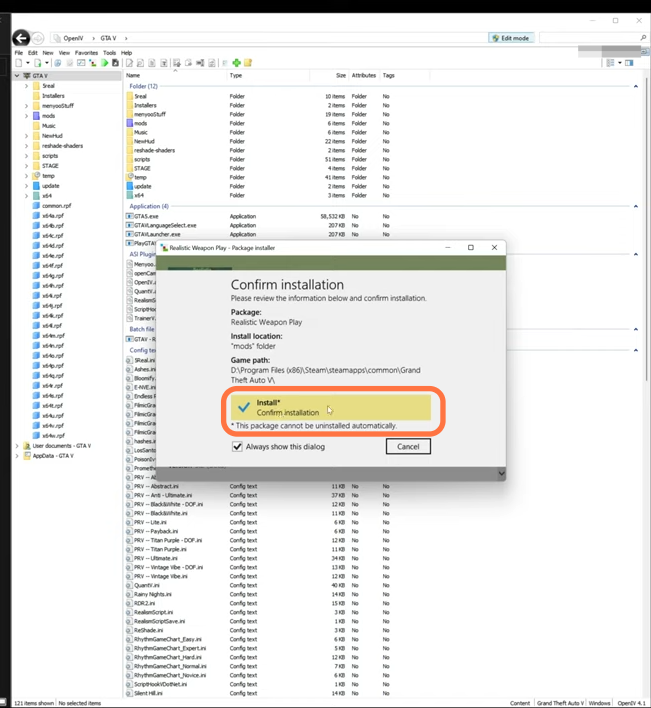Select GTAVLanguageSelect.exe in file list
Screen dimensions: 651x708
[x=165, y=225]
